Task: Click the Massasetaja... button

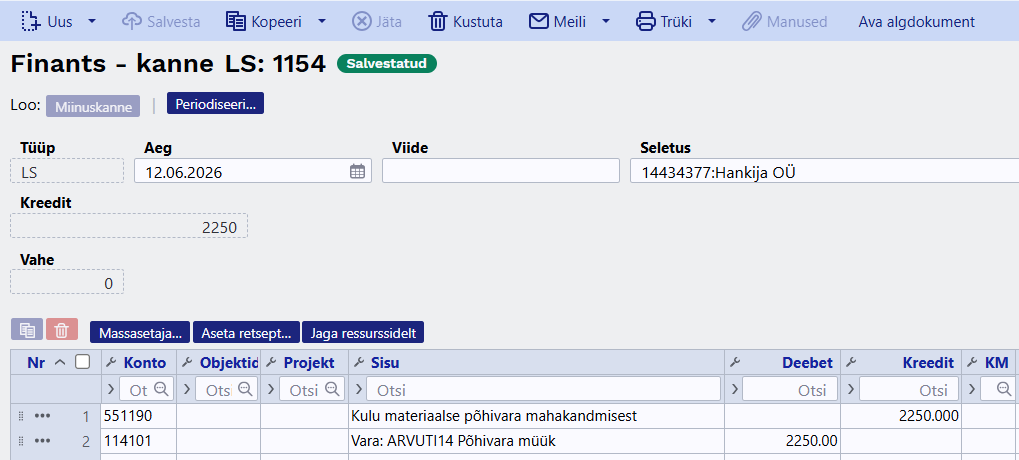Action: 140,333
